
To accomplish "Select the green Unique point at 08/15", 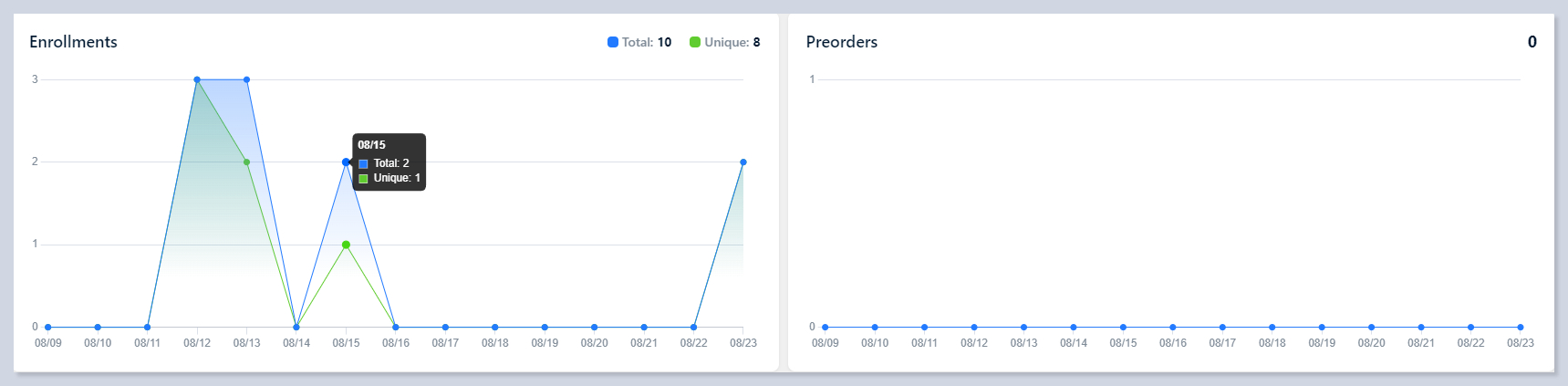I will click(x=346, y=245).
